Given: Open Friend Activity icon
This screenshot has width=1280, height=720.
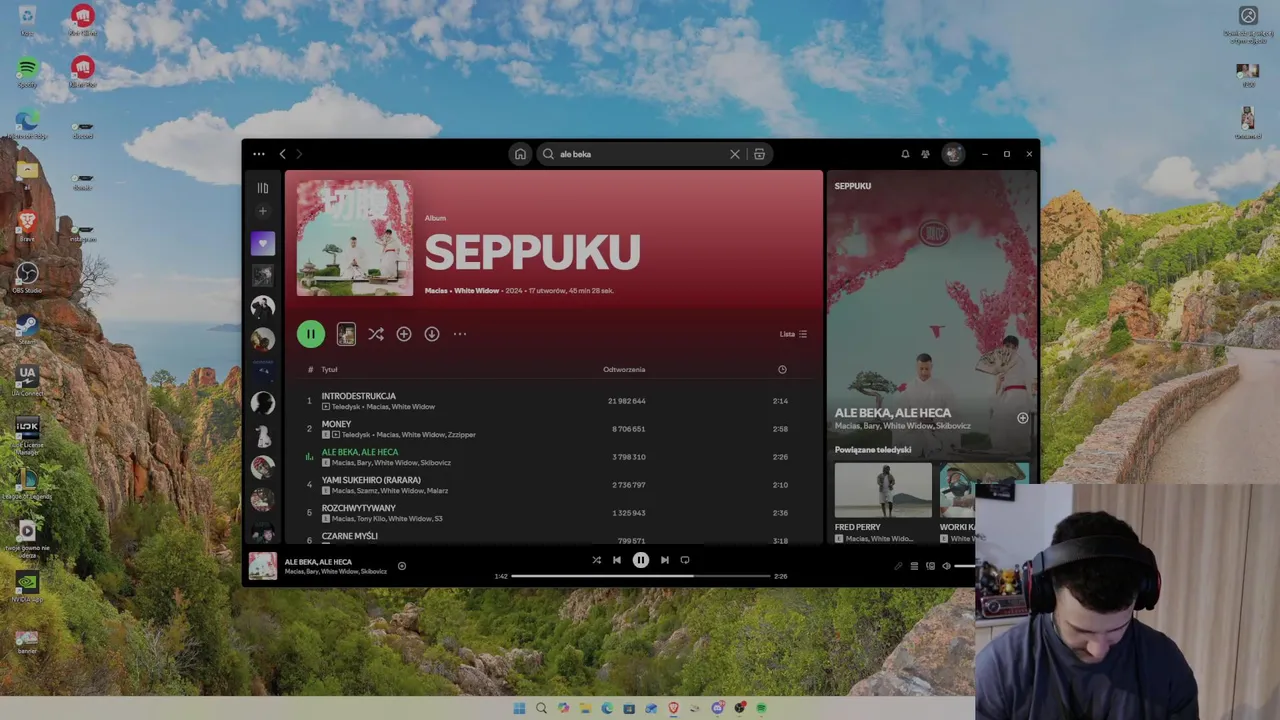Looking at the screenshot, I should (925, 154).
